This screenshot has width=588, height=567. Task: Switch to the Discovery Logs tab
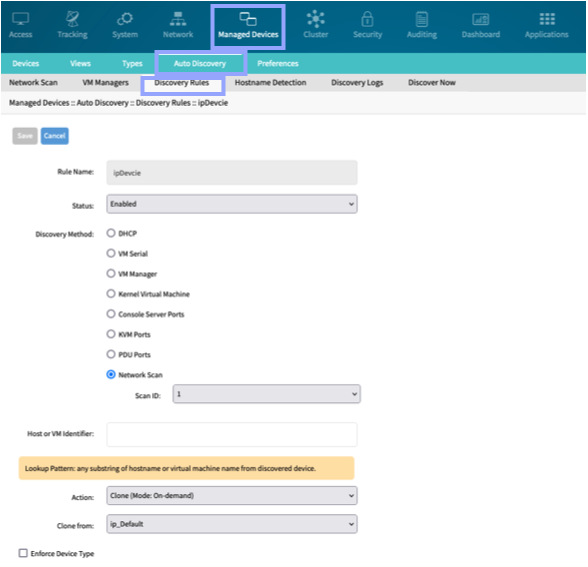(357, 82)
